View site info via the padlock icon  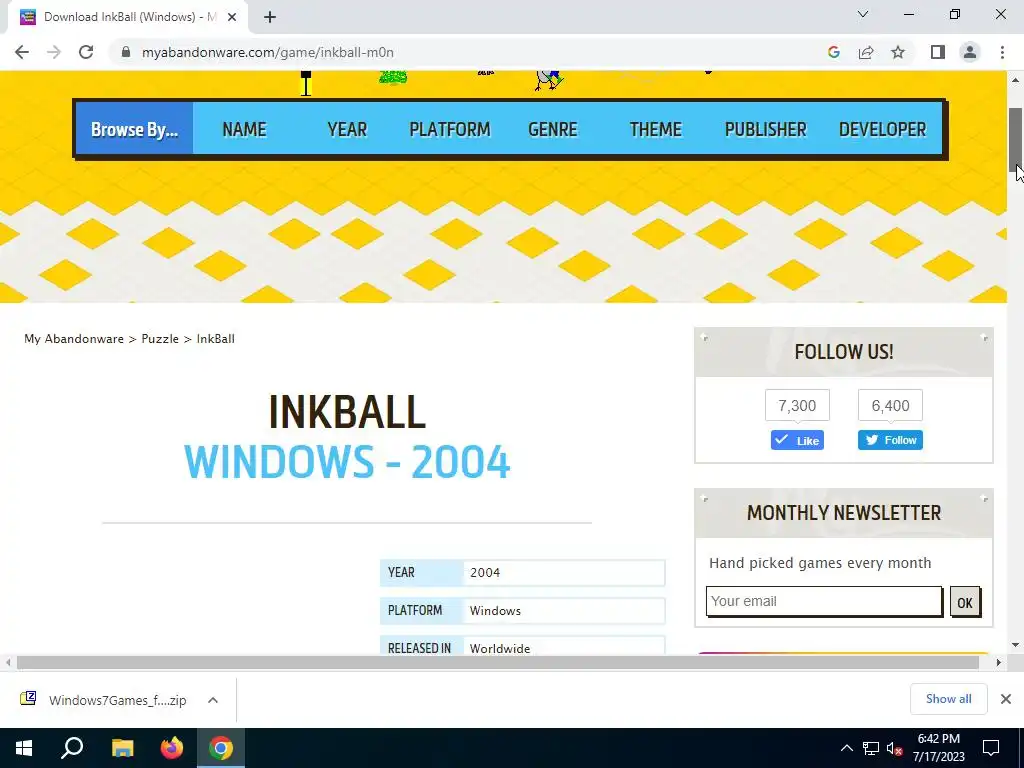(x=126, y=52)
